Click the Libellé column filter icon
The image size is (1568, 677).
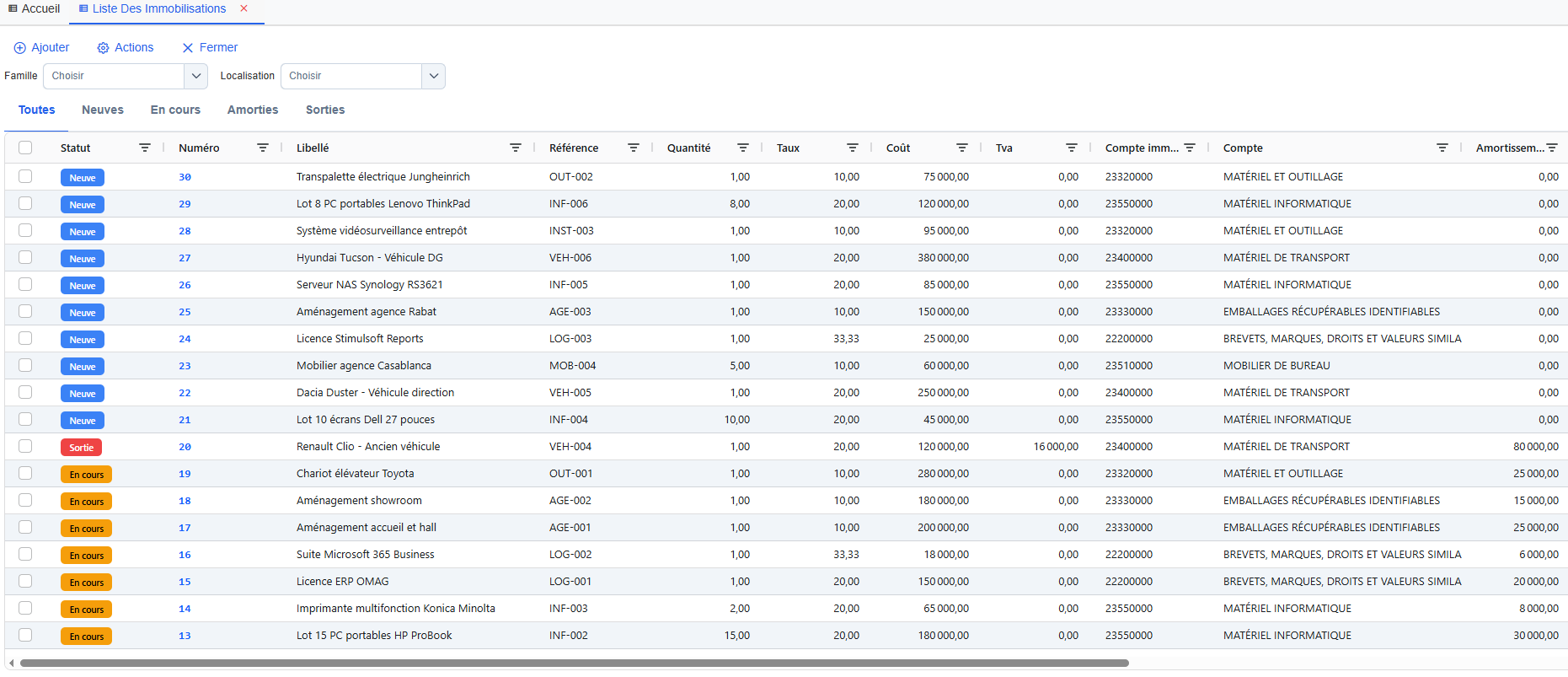516,148
